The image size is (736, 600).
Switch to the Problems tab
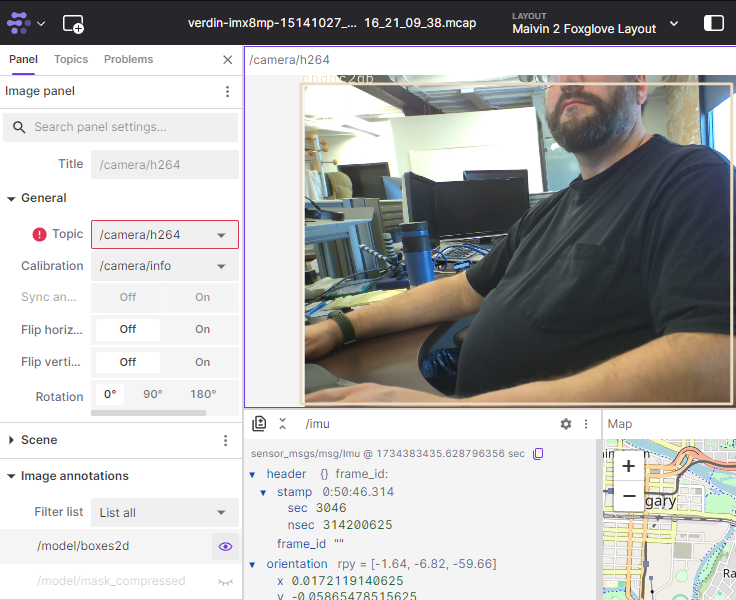coord(128,59)
